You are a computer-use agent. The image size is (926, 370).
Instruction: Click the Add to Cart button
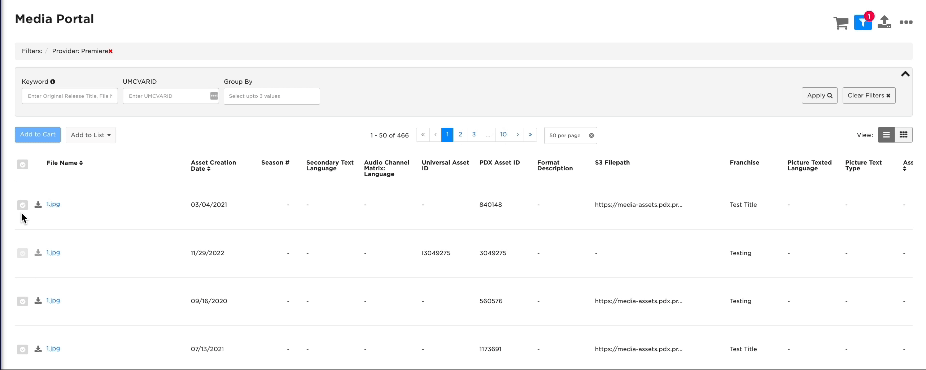(x=38, y=135)
